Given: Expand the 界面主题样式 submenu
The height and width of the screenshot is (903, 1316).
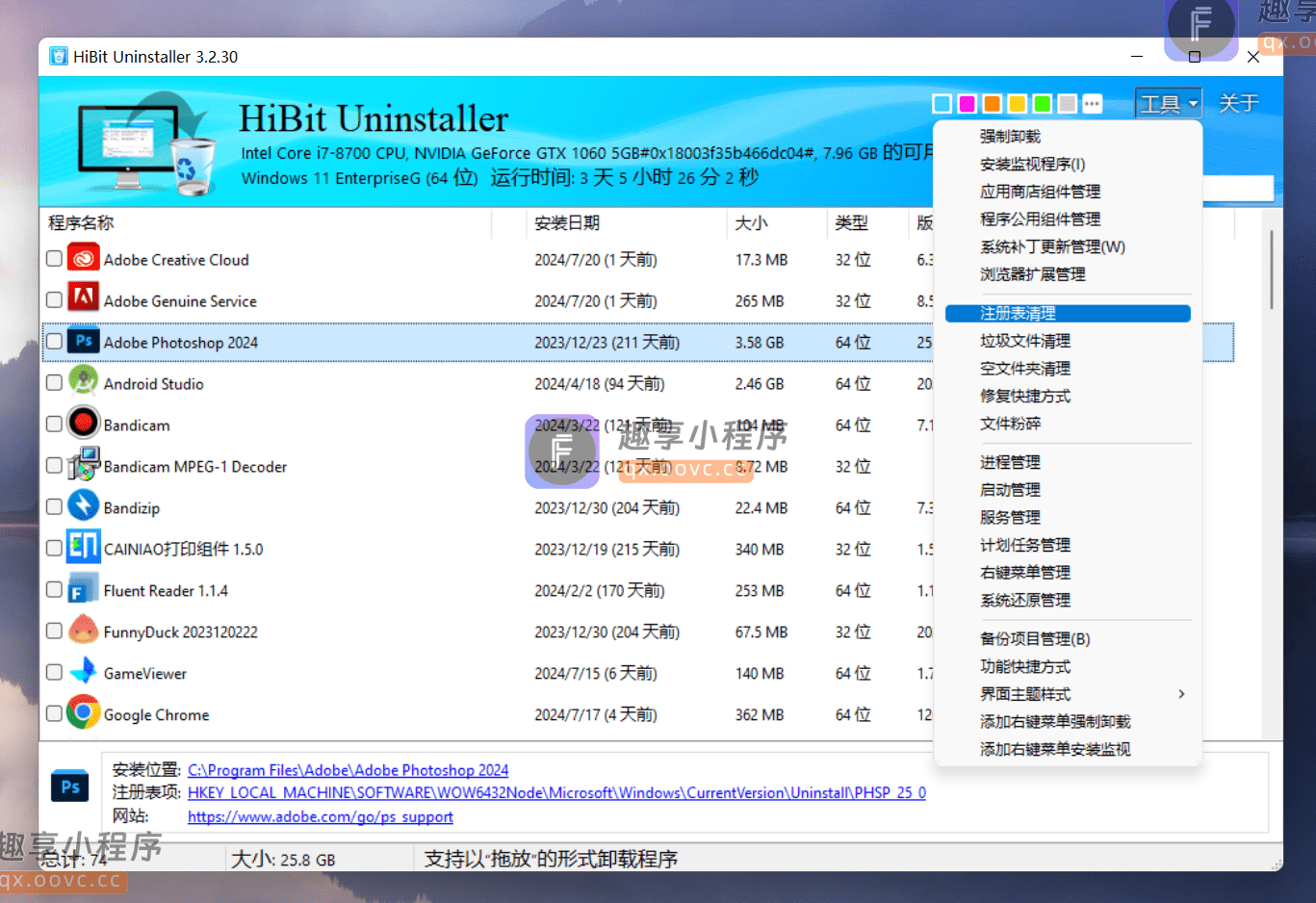Looking at the screenshot, I should [x=1068, y=694].
